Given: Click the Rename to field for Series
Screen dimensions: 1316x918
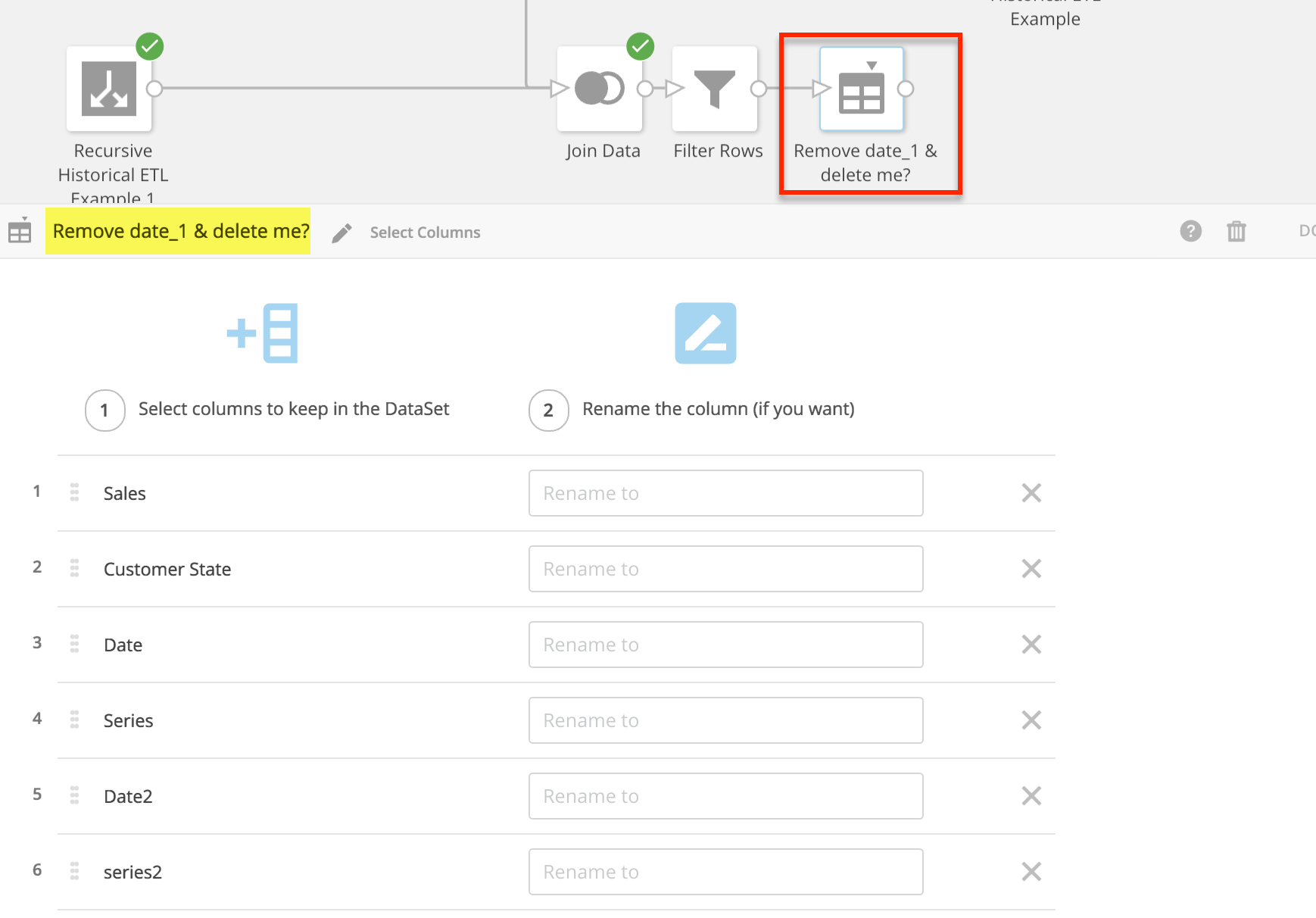Looking at the screenshot, I should click(725, 720).
